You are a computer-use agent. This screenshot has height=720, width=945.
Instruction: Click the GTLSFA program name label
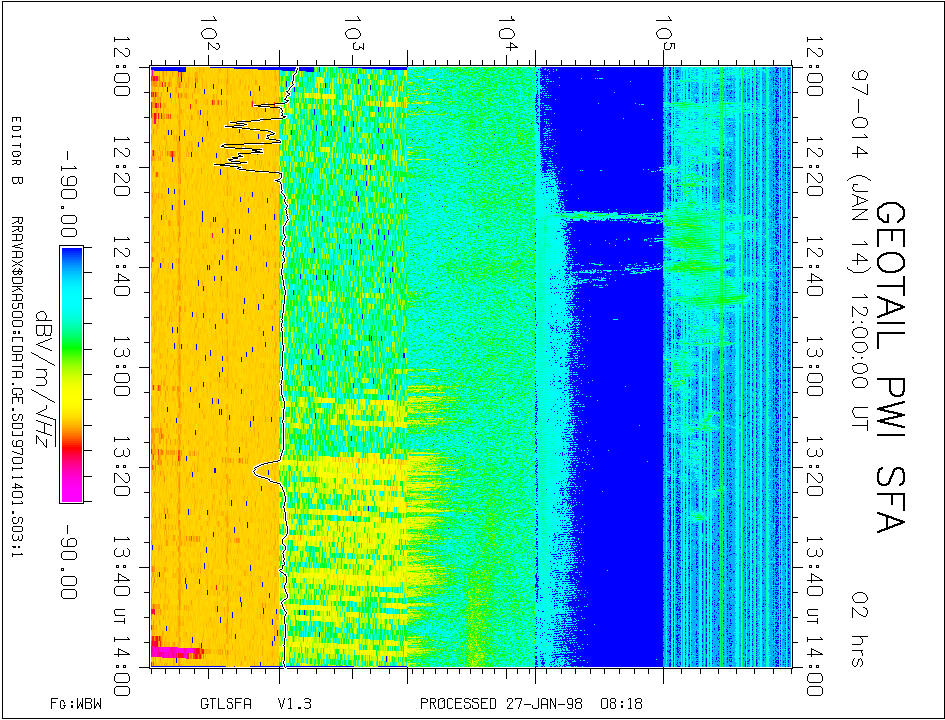pyautogui.click(x=221, y=703)
